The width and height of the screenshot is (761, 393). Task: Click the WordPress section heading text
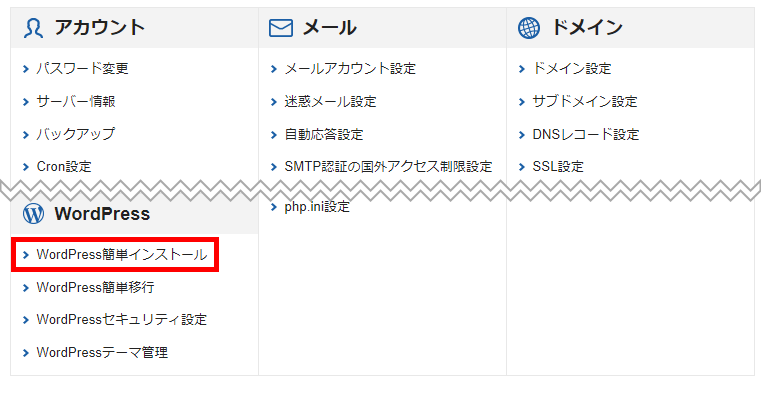(102, 214)
